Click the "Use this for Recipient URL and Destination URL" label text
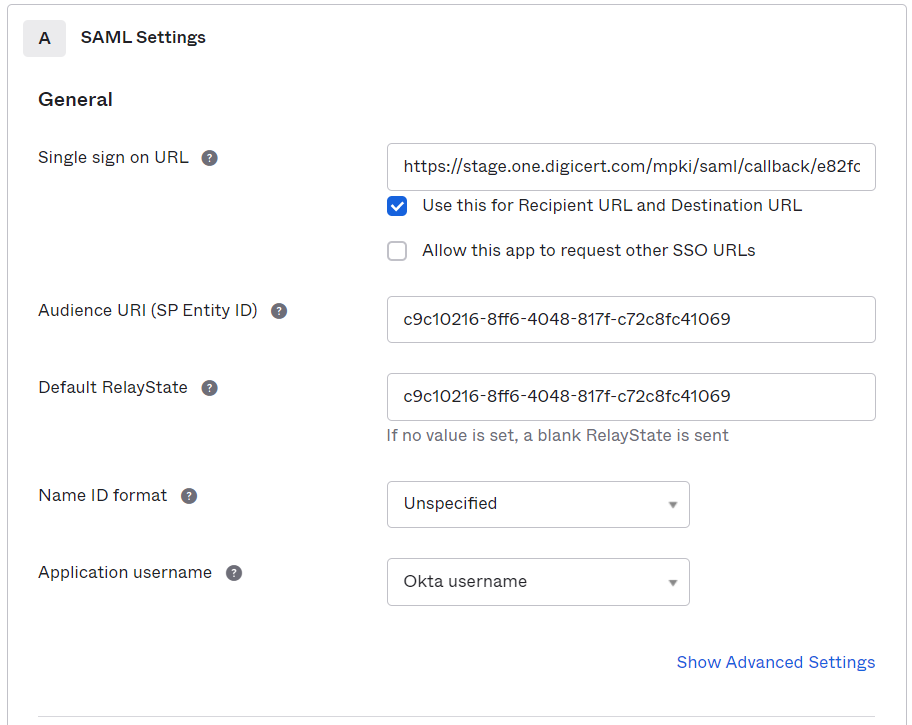This screenshot has height=725, width=912. pos(611,206)
